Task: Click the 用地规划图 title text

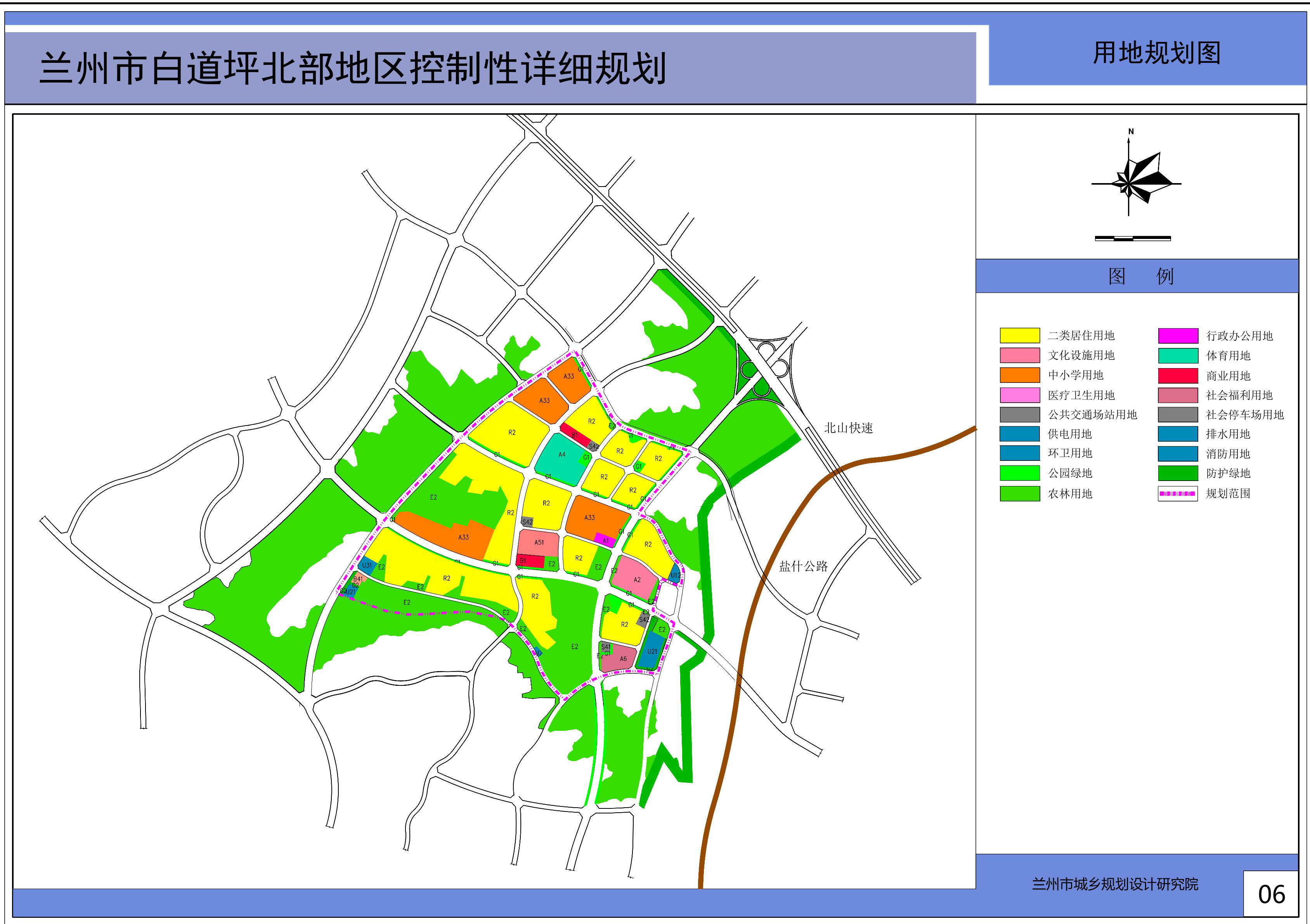Action: (x=1156, y=53)
